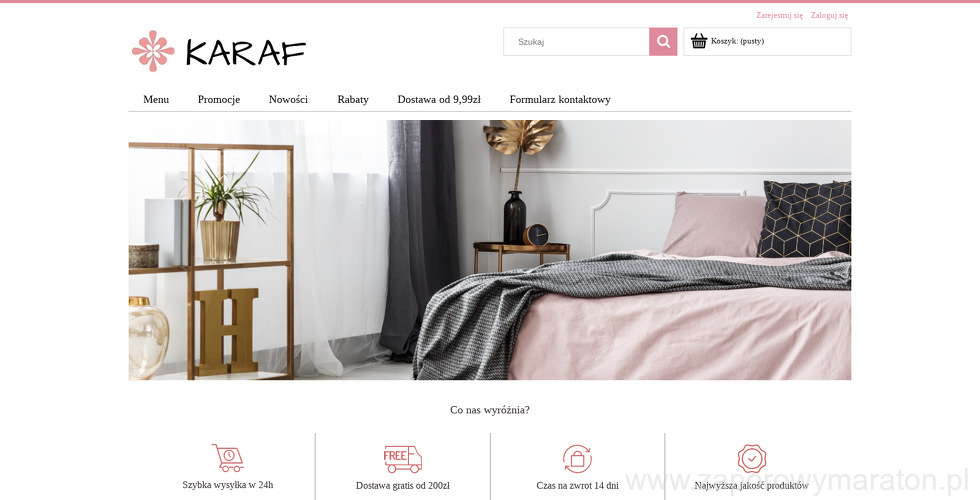980x500 pixels.
Task: Click the pink search magnifier button
Action: 662,42
